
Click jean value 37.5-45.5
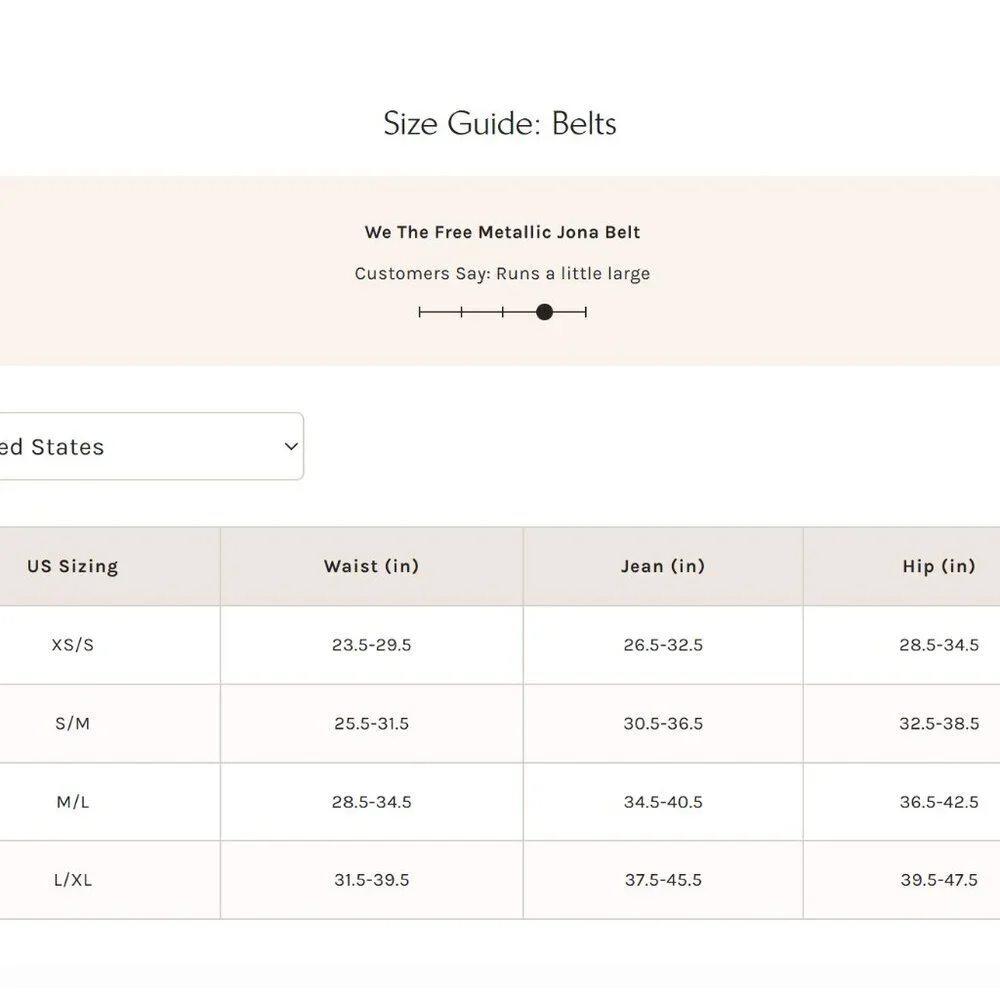663,880
